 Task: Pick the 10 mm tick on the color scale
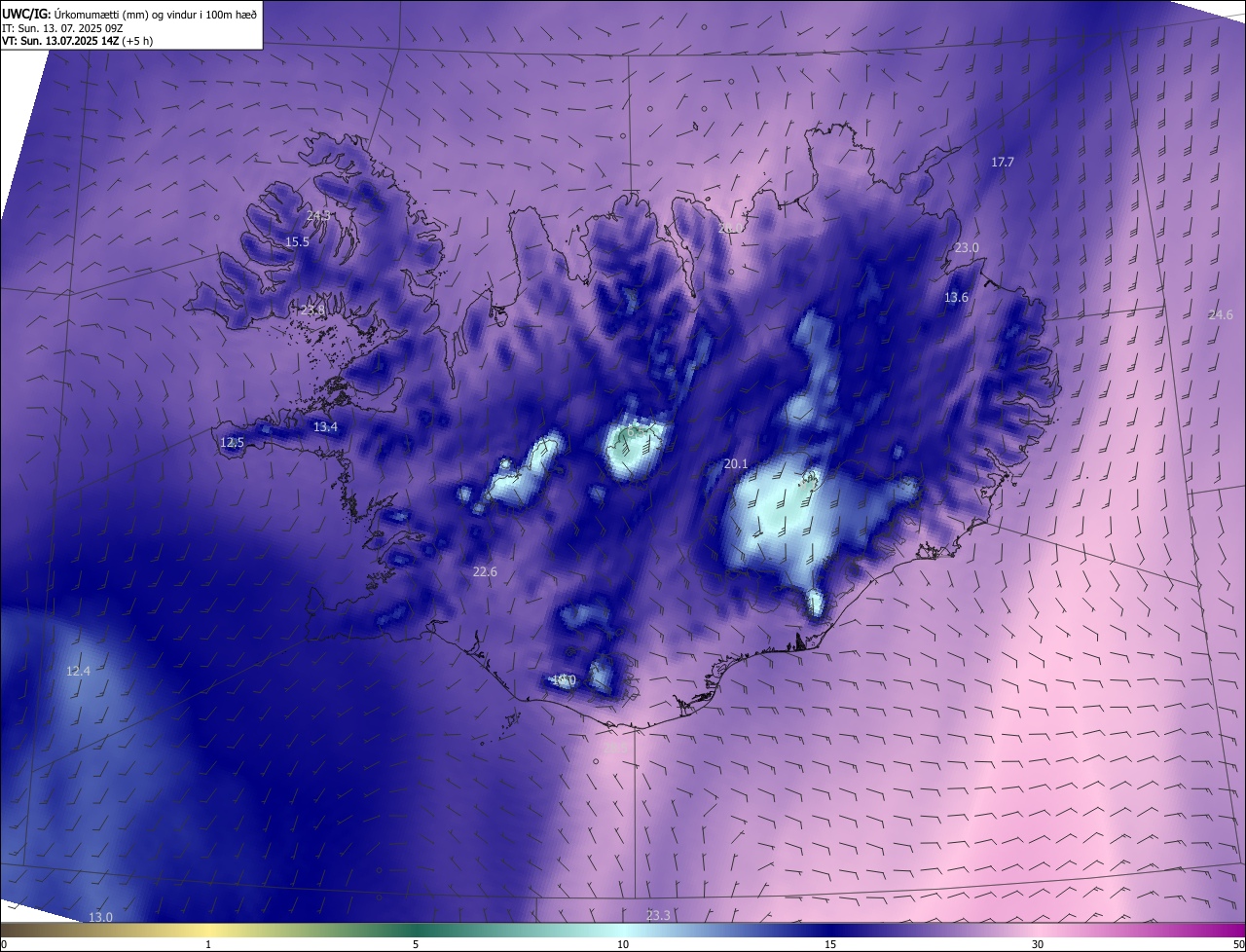click(x=622, y=944)
